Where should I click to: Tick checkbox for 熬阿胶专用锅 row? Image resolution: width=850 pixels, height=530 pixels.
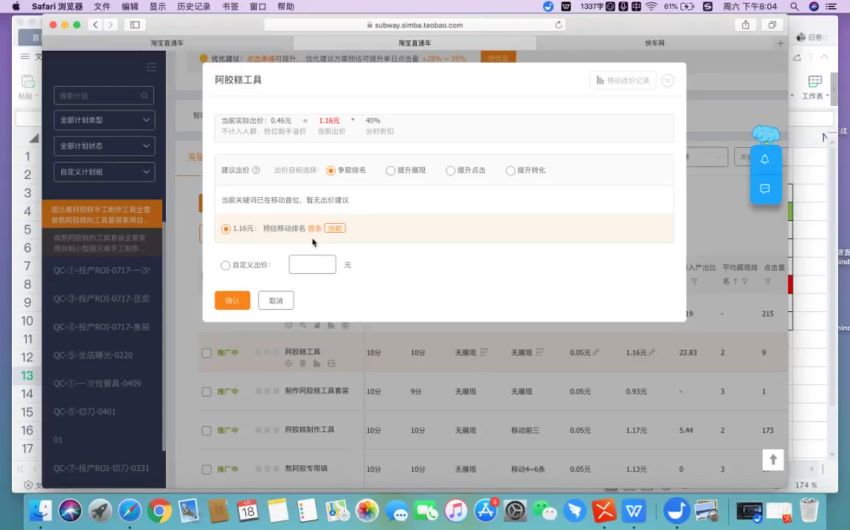point(207,469)
